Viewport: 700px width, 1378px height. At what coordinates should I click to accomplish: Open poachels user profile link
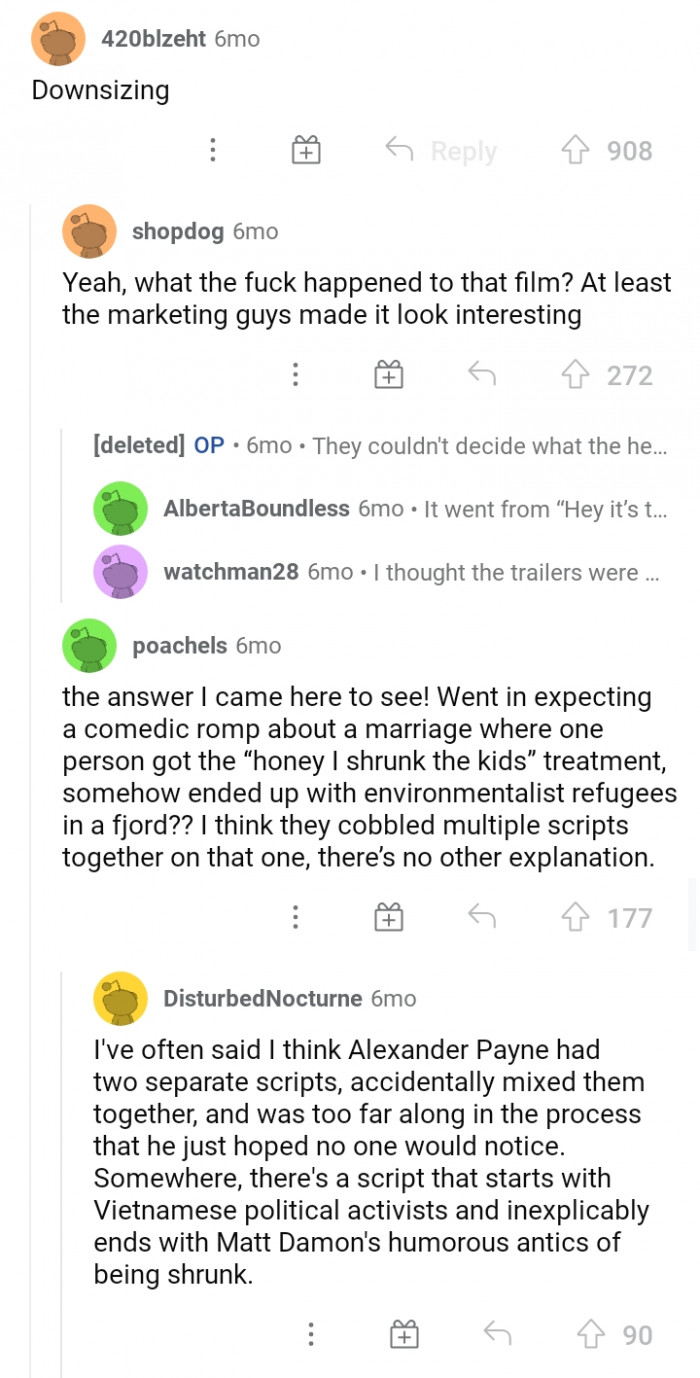pos(180,646)
